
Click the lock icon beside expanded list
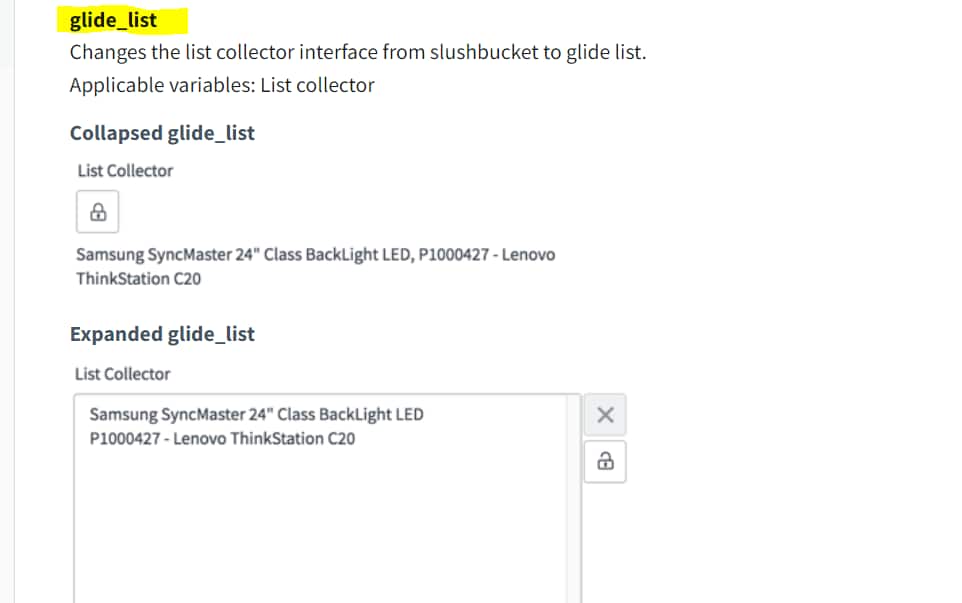click(605, 461)
